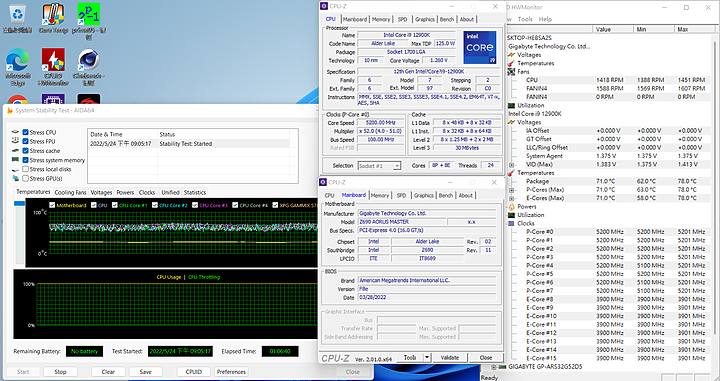Expand the P-Cores (Max) temperature node
This screenshot has width=720, height=381.
coord(512,190)
